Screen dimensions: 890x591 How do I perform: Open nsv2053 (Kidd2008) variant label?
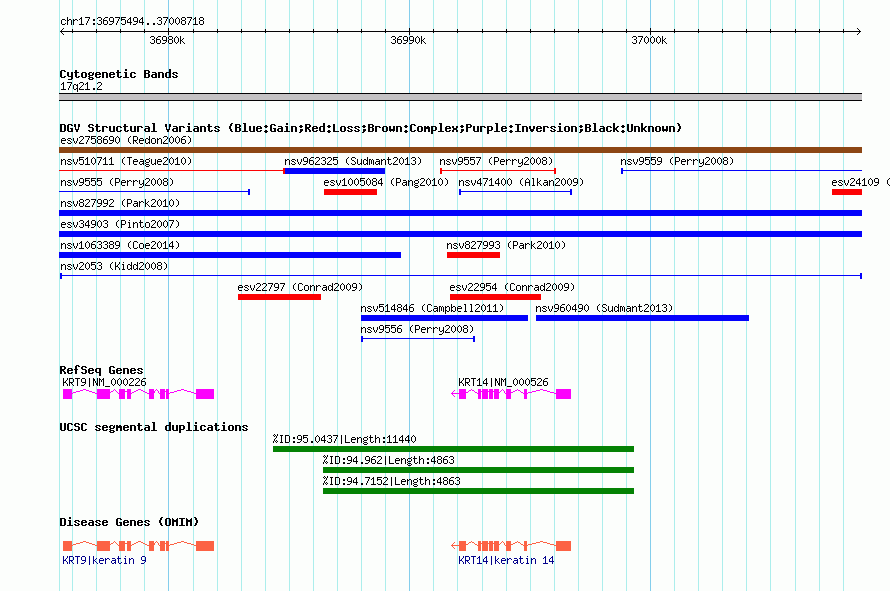click(114, 266)
